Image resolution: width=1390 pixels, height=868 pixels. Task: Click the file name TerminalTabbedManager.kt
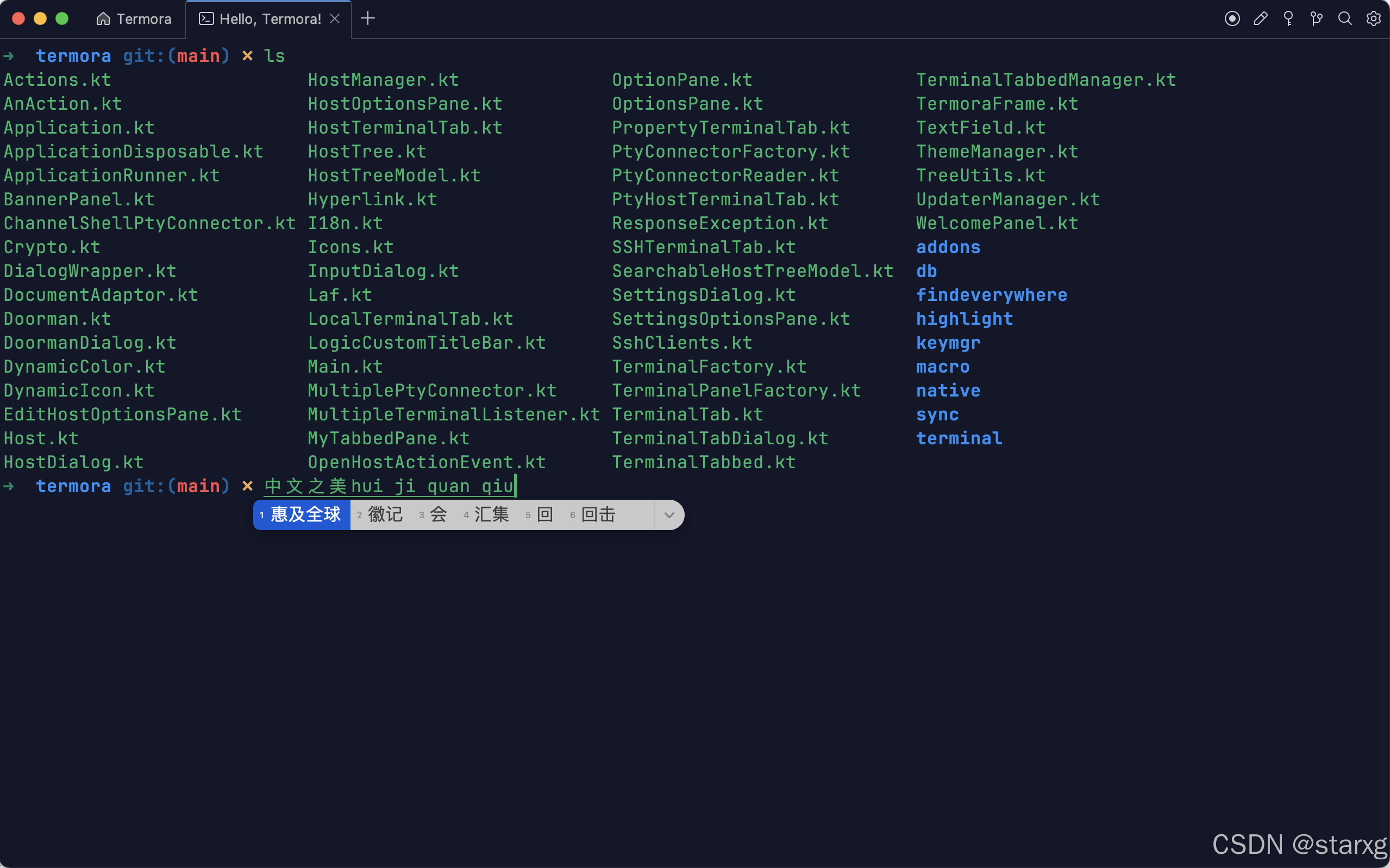pyautogui.click(x=1046, y=80)
